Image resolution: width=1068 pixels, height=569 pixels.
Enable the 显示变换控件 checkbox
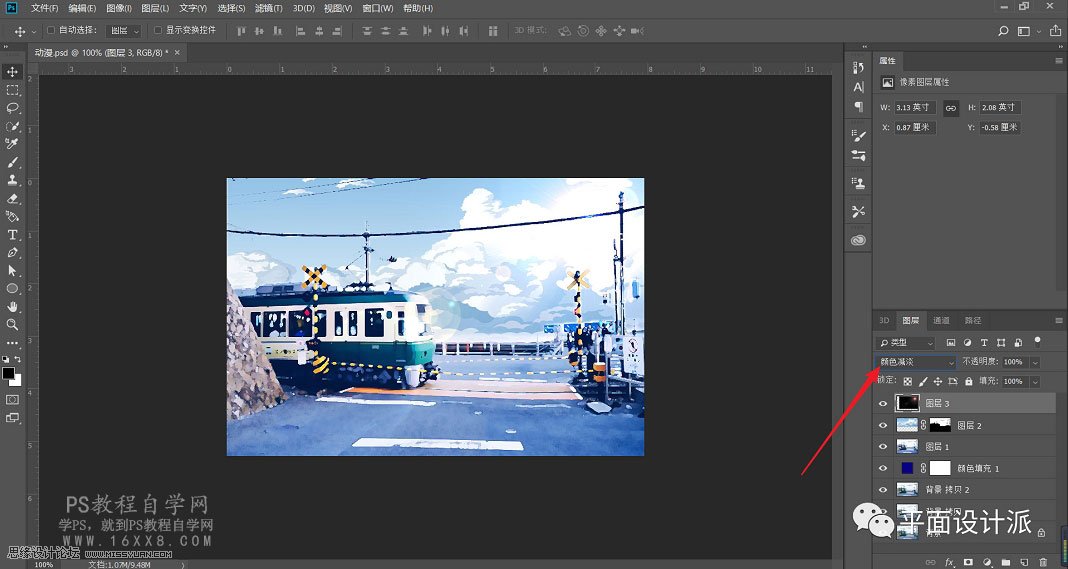tap(158, 31)
